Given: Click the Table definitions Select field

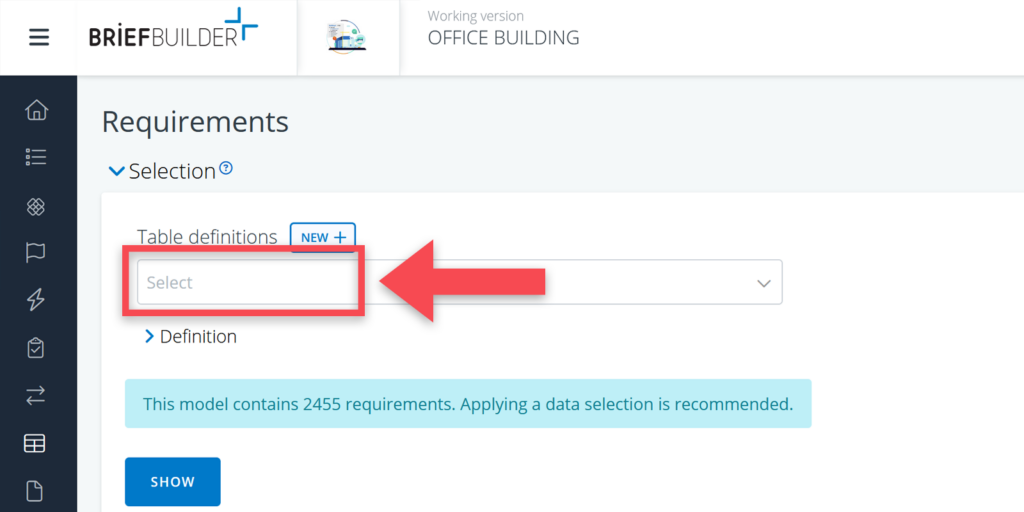Looking at the screenshot, I should [x=245, y=283].
